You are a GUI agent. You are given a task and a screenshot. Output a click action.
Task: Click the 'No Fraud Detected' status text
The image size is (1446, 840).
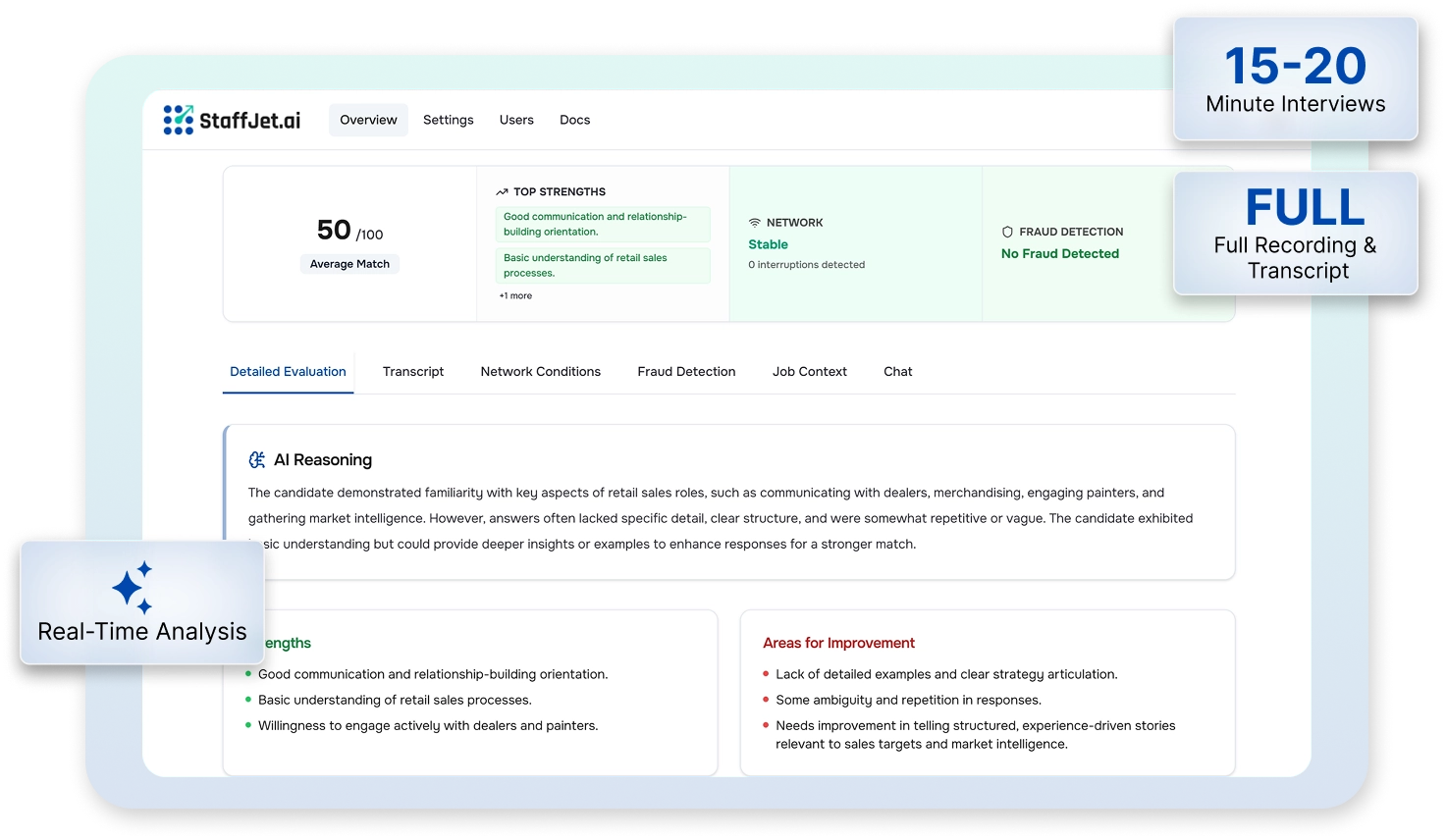click(x=1059, y=253)
